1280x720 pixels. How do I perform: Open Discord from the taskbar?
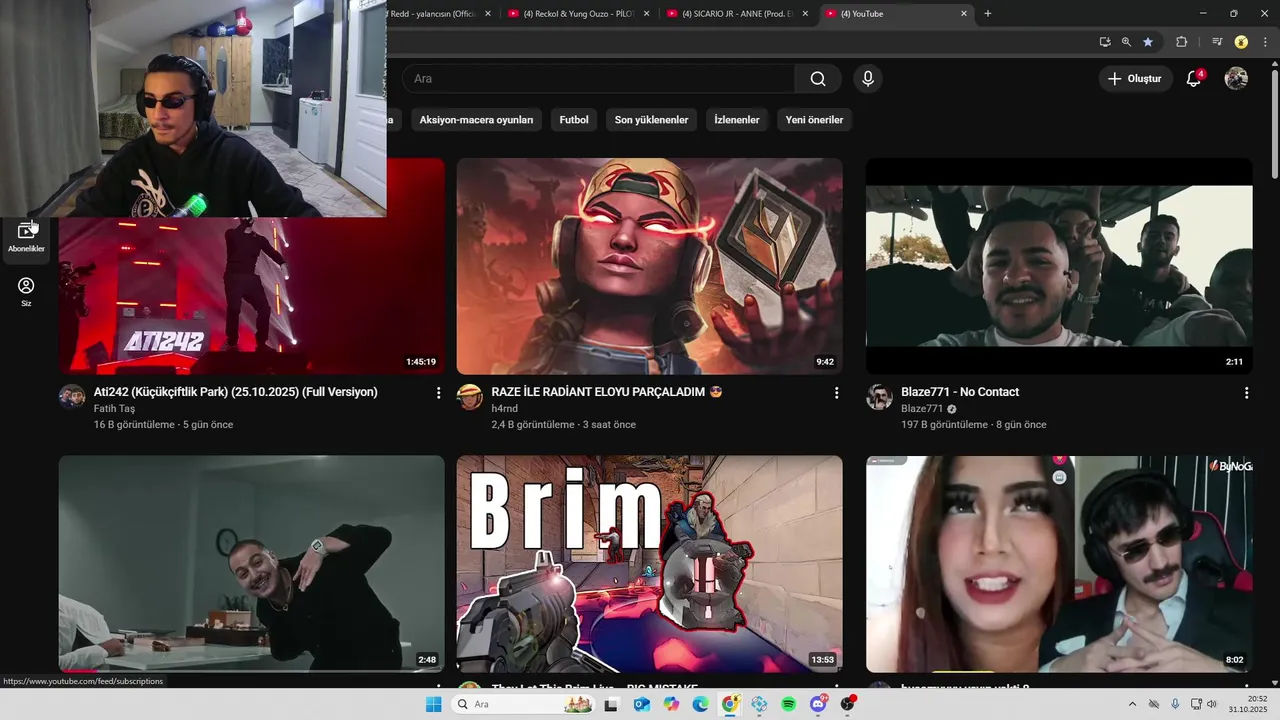pyautogui.click(x=819, y=704)
